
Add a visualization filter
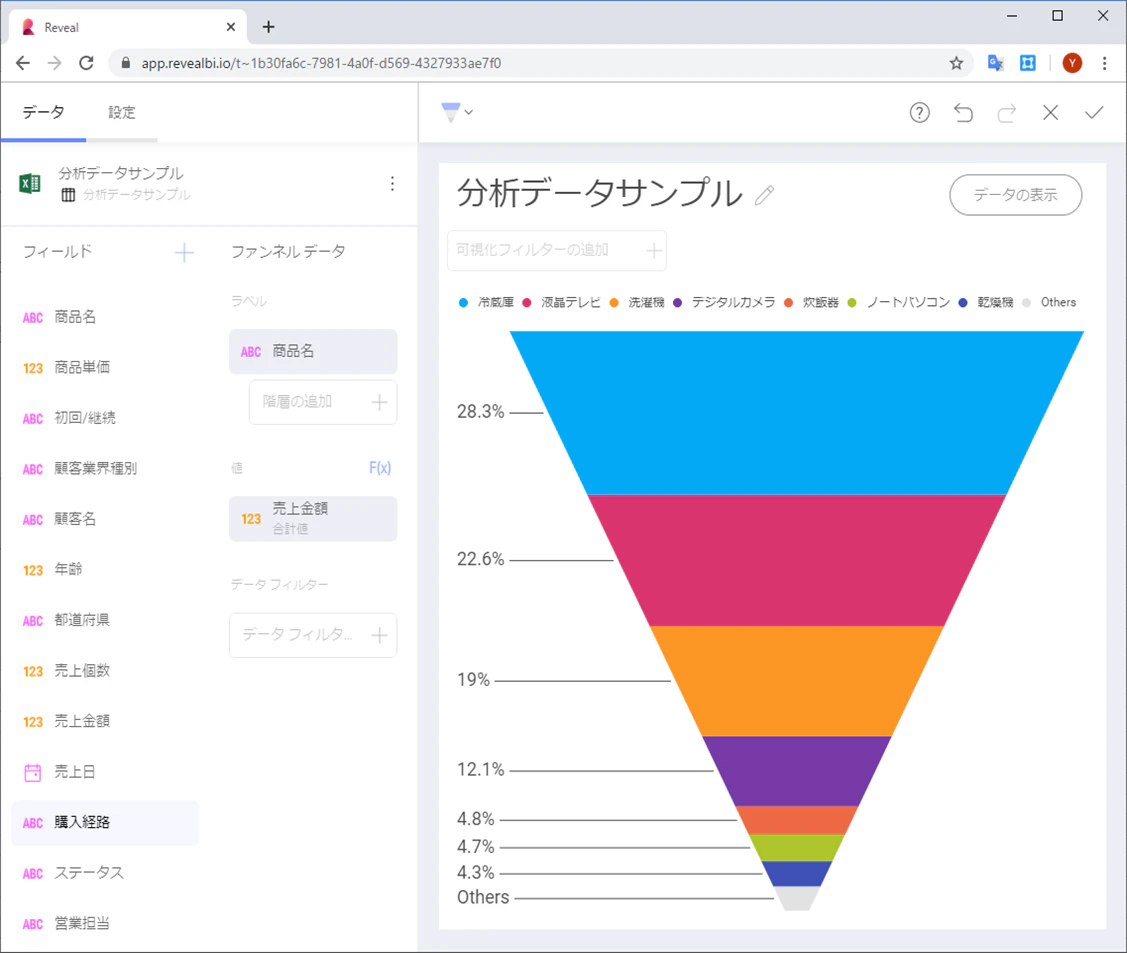(557, 250)
